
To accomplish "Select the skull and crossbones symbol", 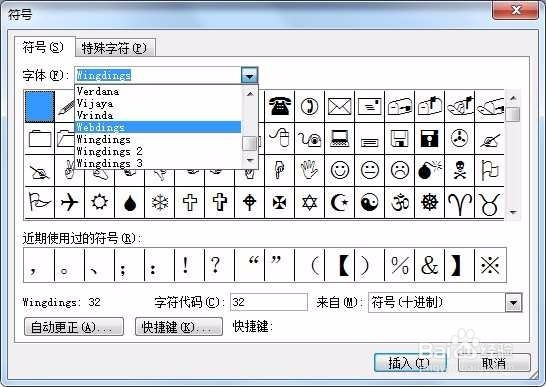I will [459, 170].
